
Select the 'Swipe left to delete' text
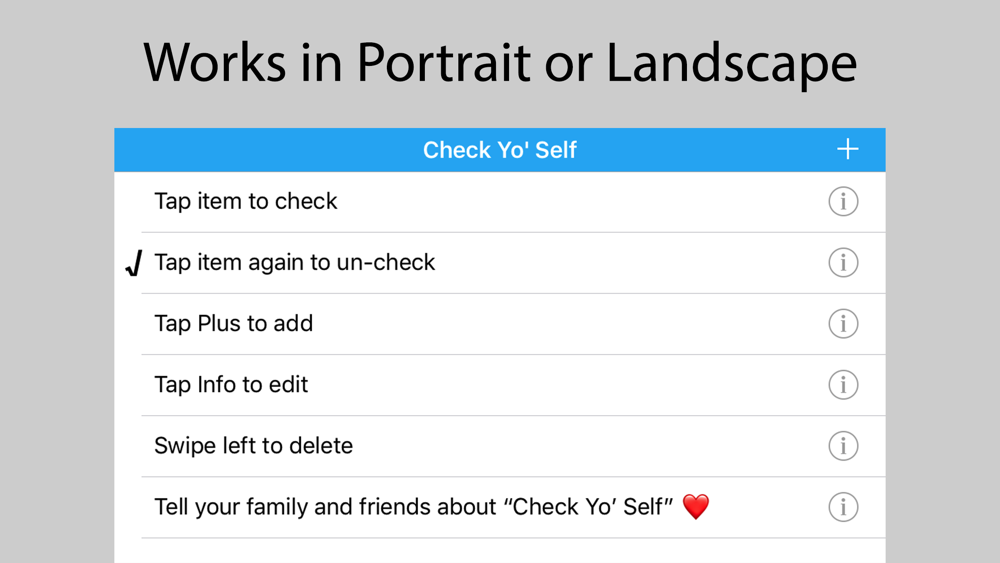253,446
